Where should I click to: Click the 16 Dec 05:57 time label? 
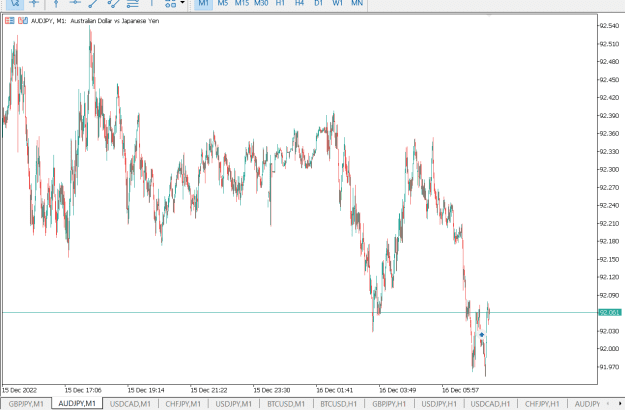460,390
